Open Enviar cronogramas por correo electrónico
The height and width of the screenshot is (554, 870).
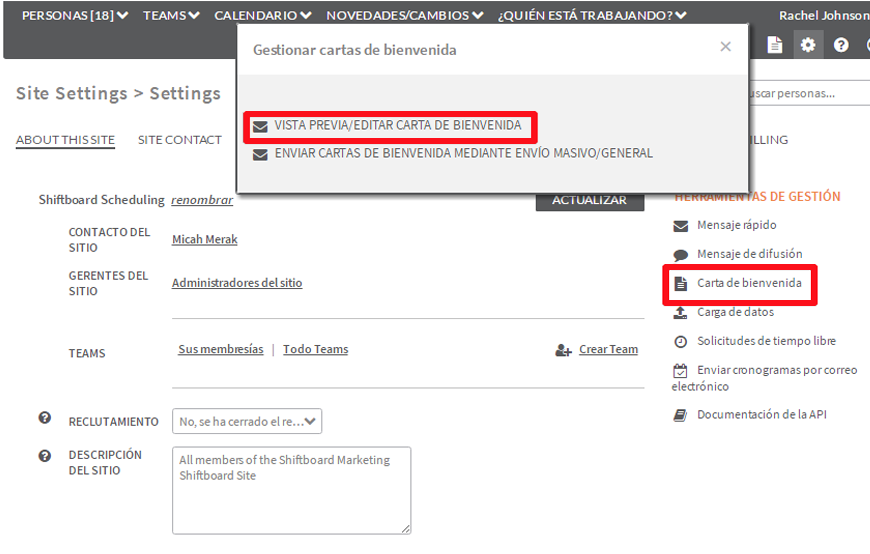click(x=765, y=378)
